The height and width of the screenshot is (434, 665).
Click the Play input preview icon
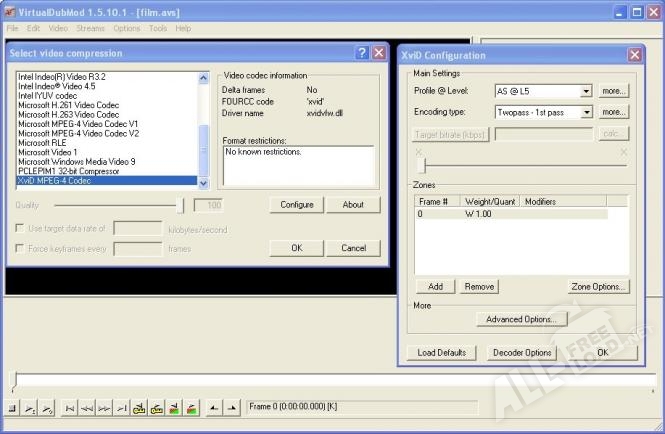[x=29, y=408]
